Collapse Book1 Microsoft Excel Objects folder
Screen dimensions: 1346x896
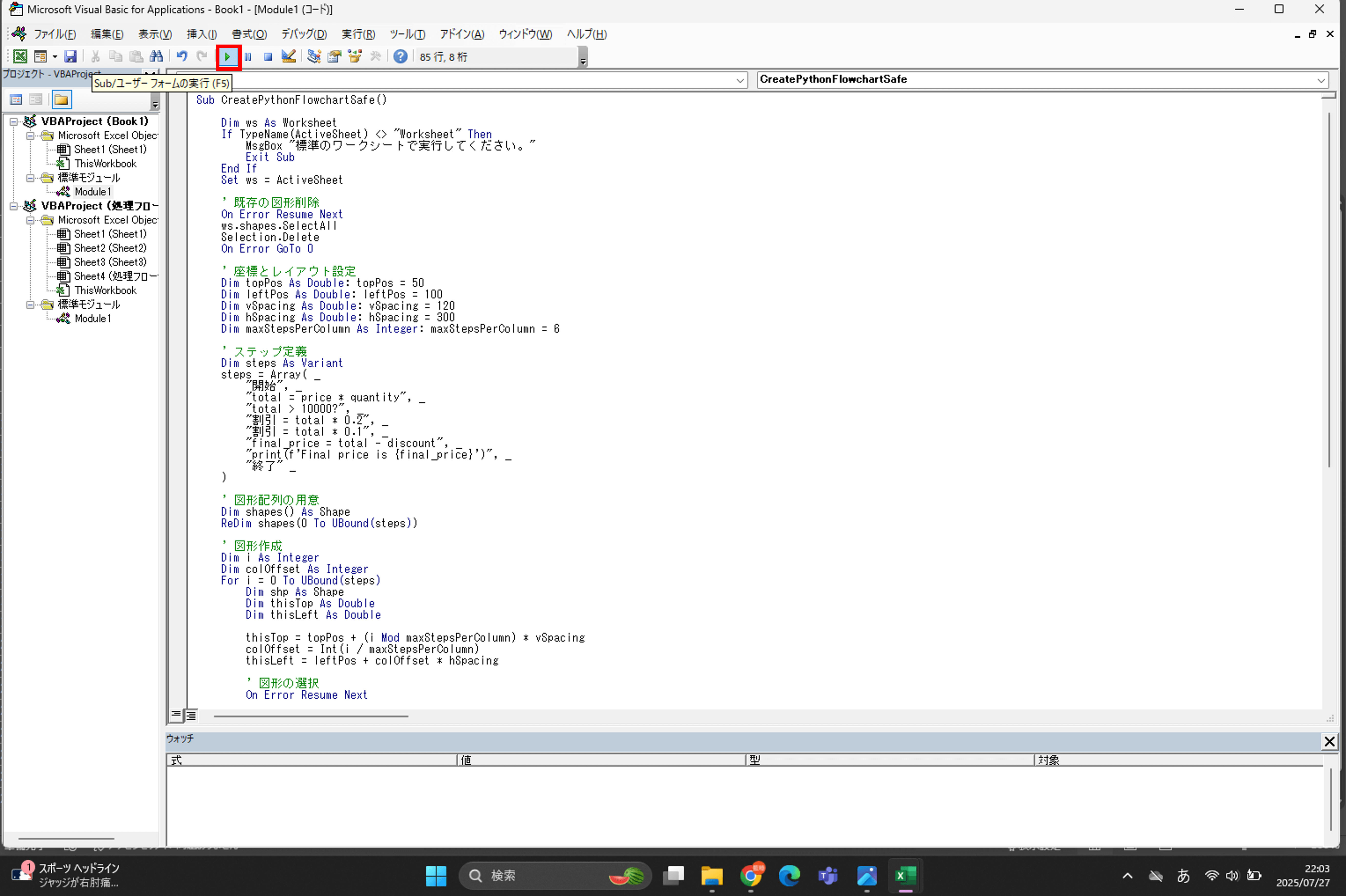coord(30,136)
